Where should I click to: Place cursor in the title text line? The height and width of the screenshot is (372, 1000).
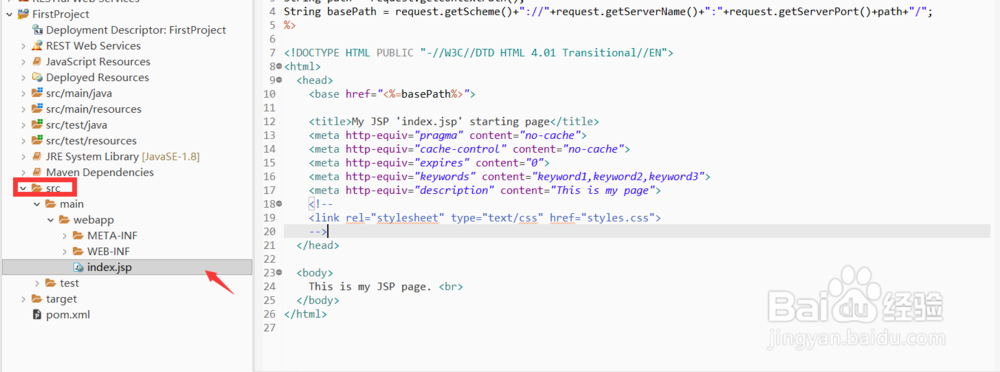point(453,121)
